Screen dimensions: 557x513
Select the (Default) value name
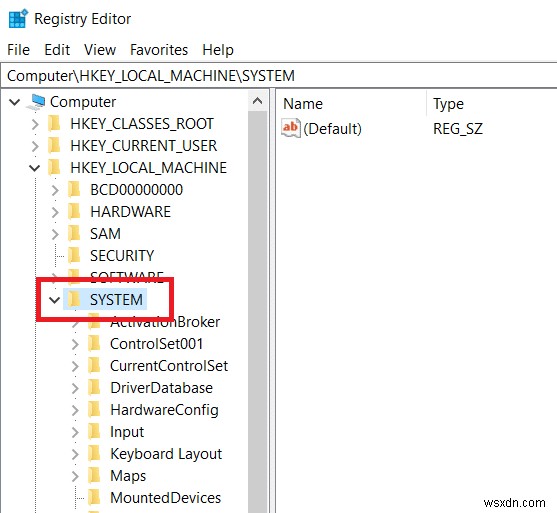[x=332, y=129]
